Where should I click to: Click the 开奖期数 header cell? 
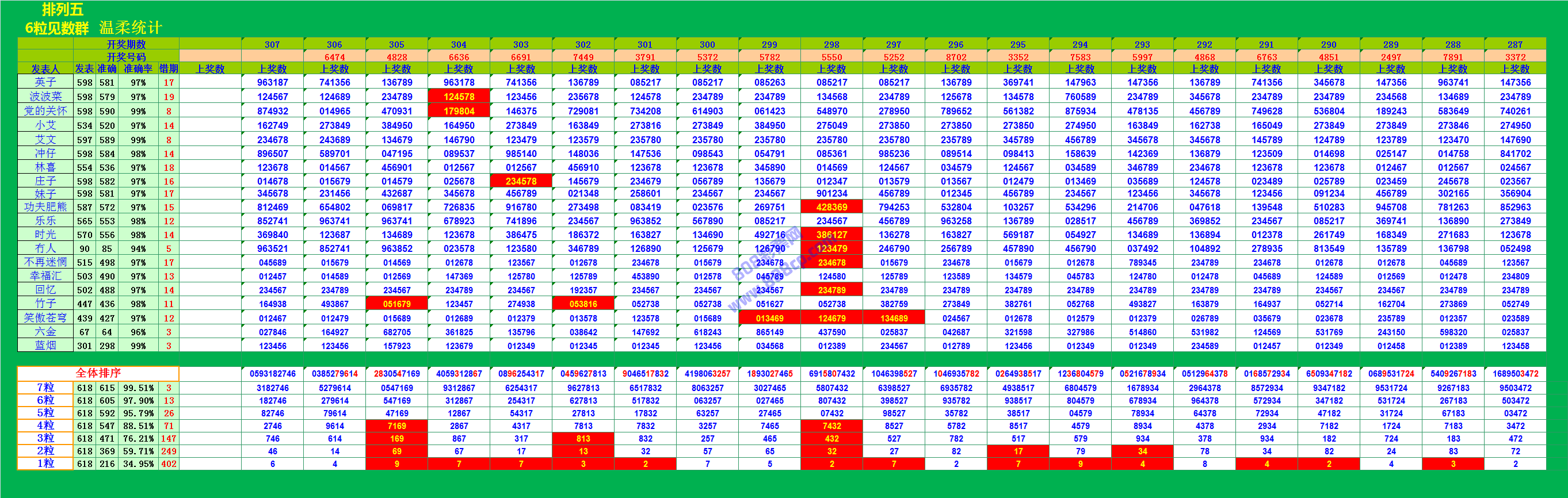coord(126,44)
